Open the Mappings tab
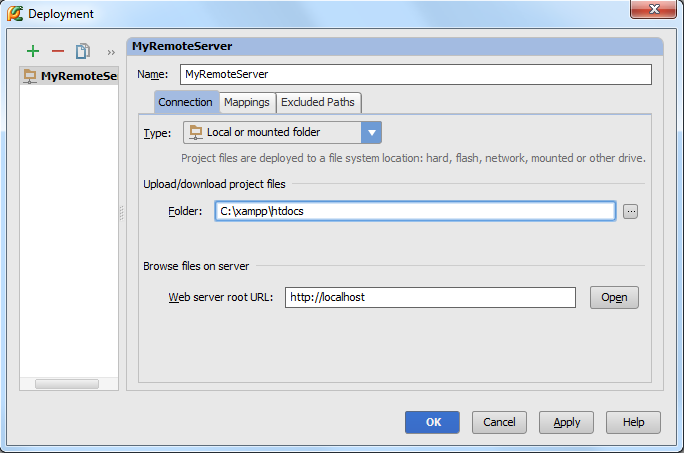This screenshot has width=684, height=453. (247, 102)
